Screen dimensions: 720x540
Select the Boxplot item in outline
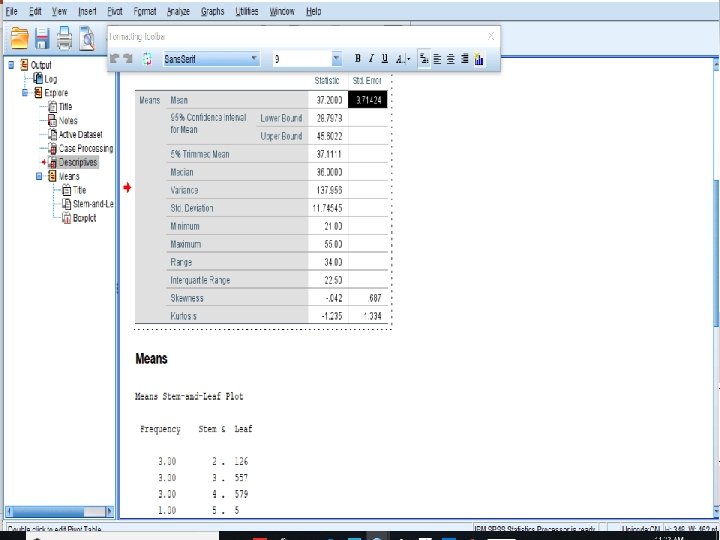coord(84,218)
